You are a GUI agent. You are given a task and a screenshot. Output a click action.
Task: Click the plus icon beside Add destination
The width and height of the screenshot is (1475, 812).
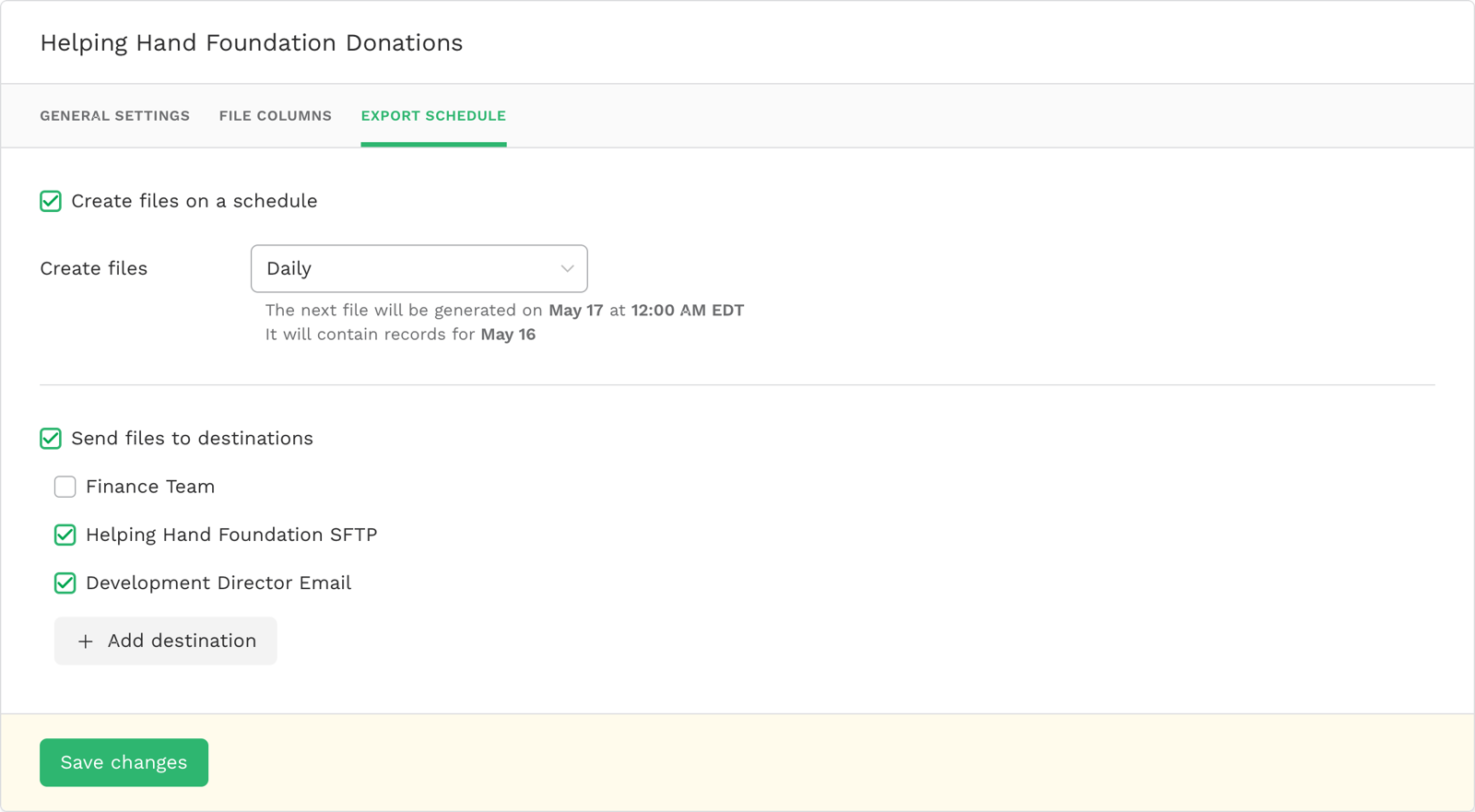(x=86, y=641)
